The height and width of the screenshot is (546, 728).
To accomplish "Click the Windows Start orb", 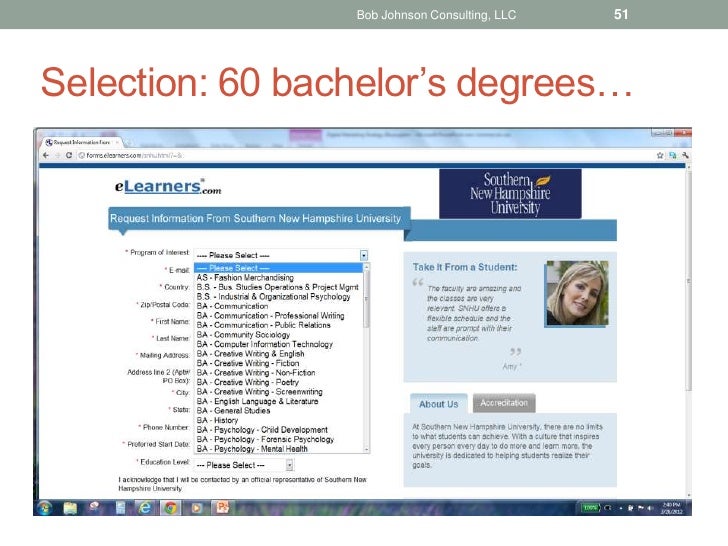I will click(44, 508).
